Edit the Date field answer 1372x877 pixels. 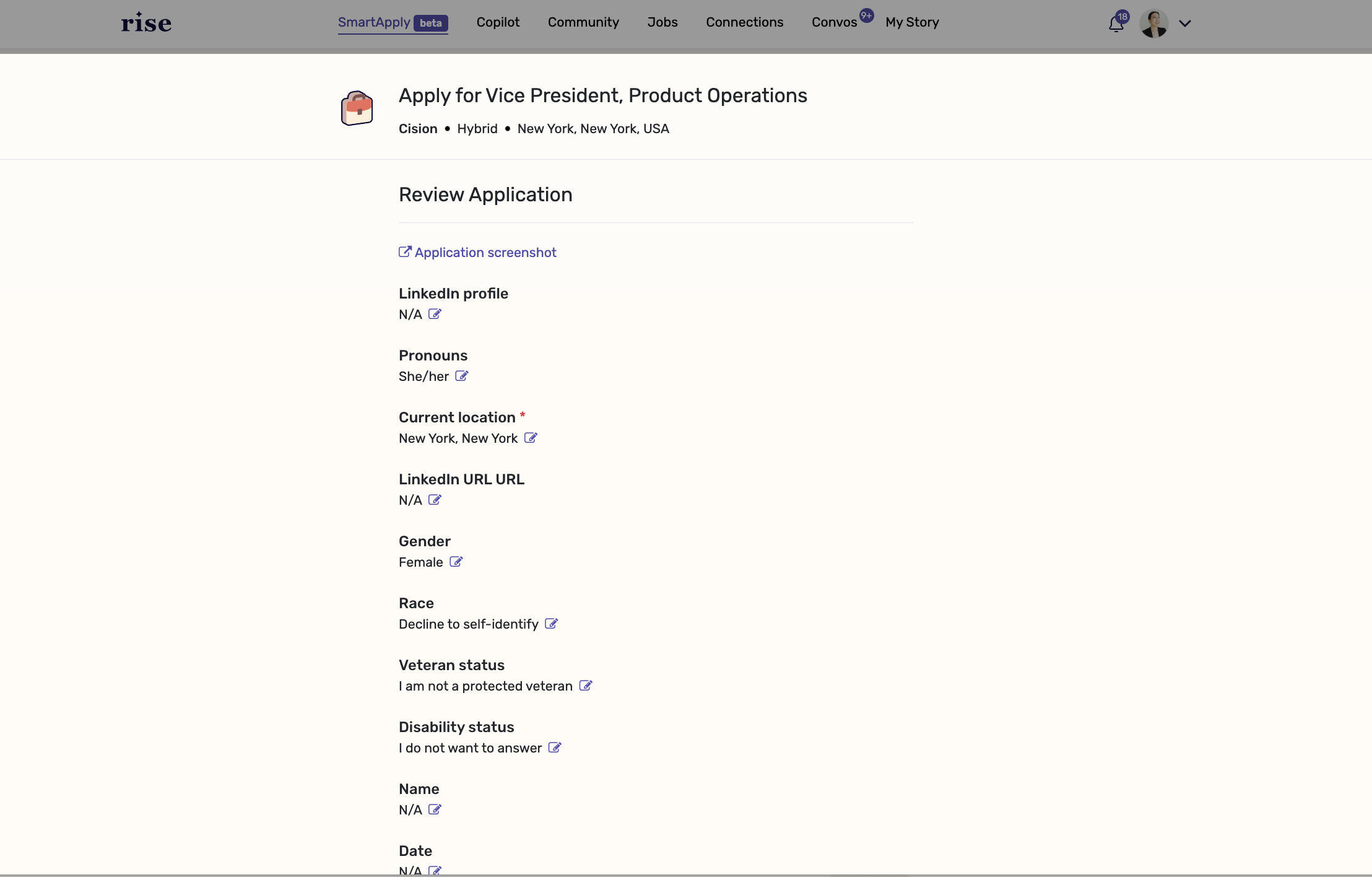435,870
